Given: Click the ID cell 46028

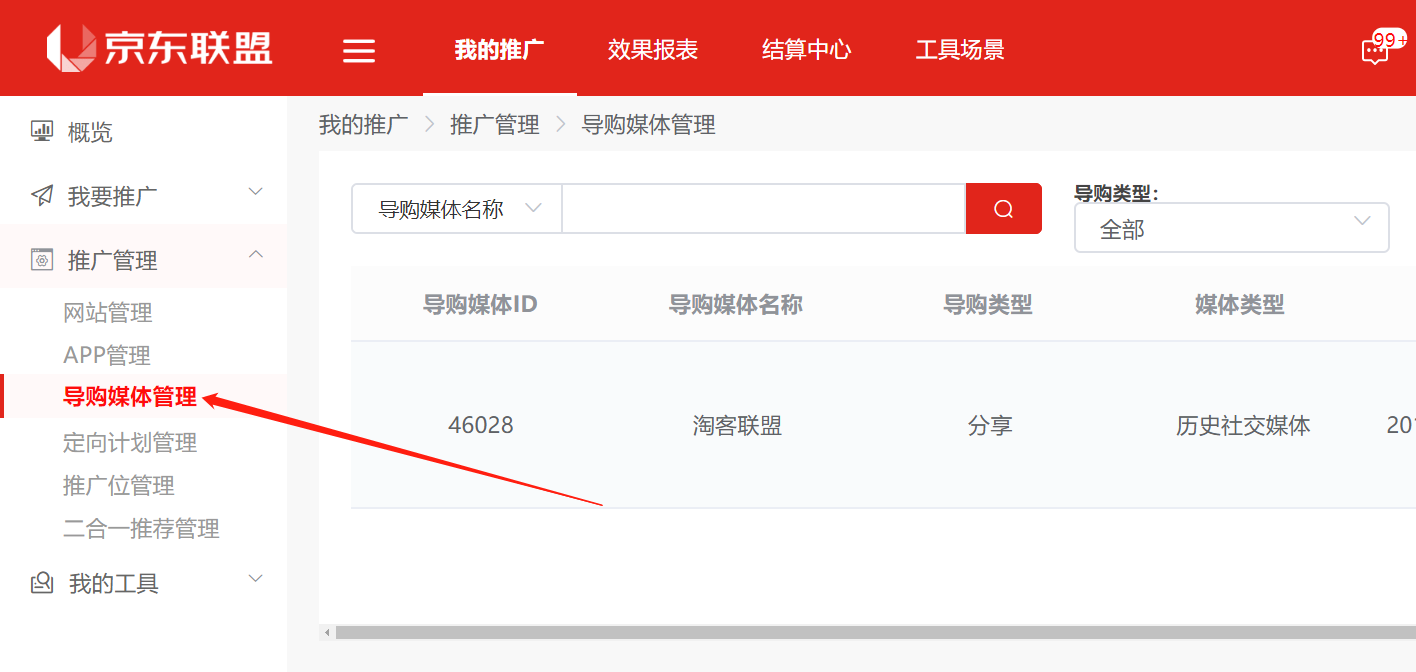Looking at the screenshot, I should tap(481, 425).
